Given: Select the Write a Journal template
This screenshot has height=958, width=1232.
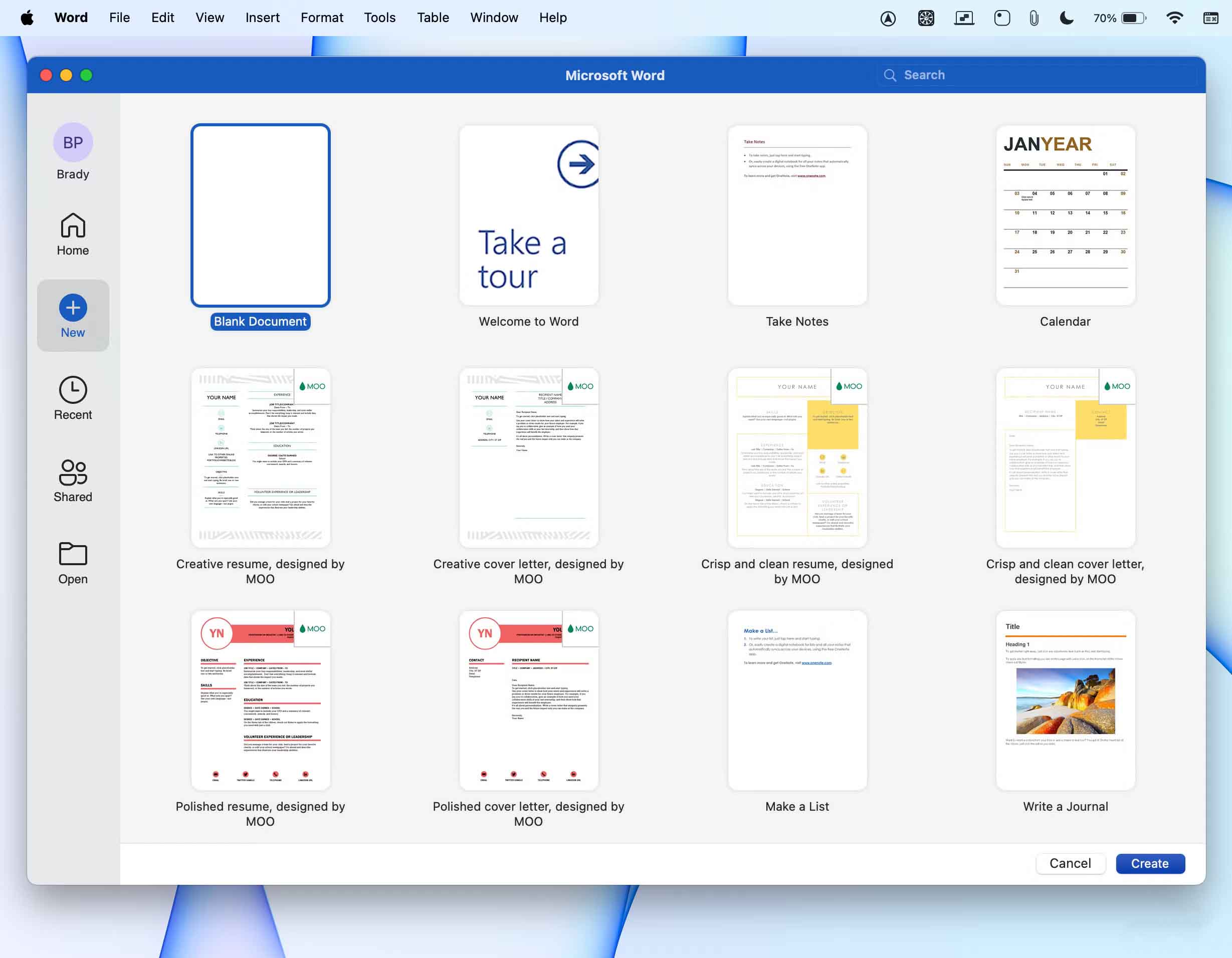Looking at the screenshot, I should point(1065,700).
